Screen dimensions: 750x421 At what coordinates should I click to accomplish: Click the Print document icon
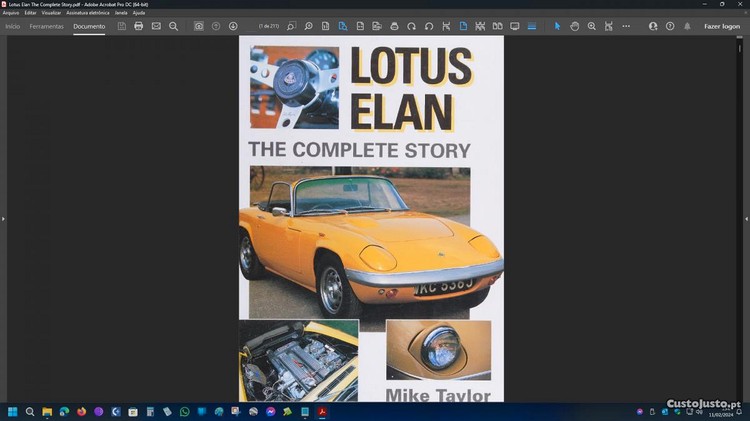pyautogui.click(x=139, y=26)
